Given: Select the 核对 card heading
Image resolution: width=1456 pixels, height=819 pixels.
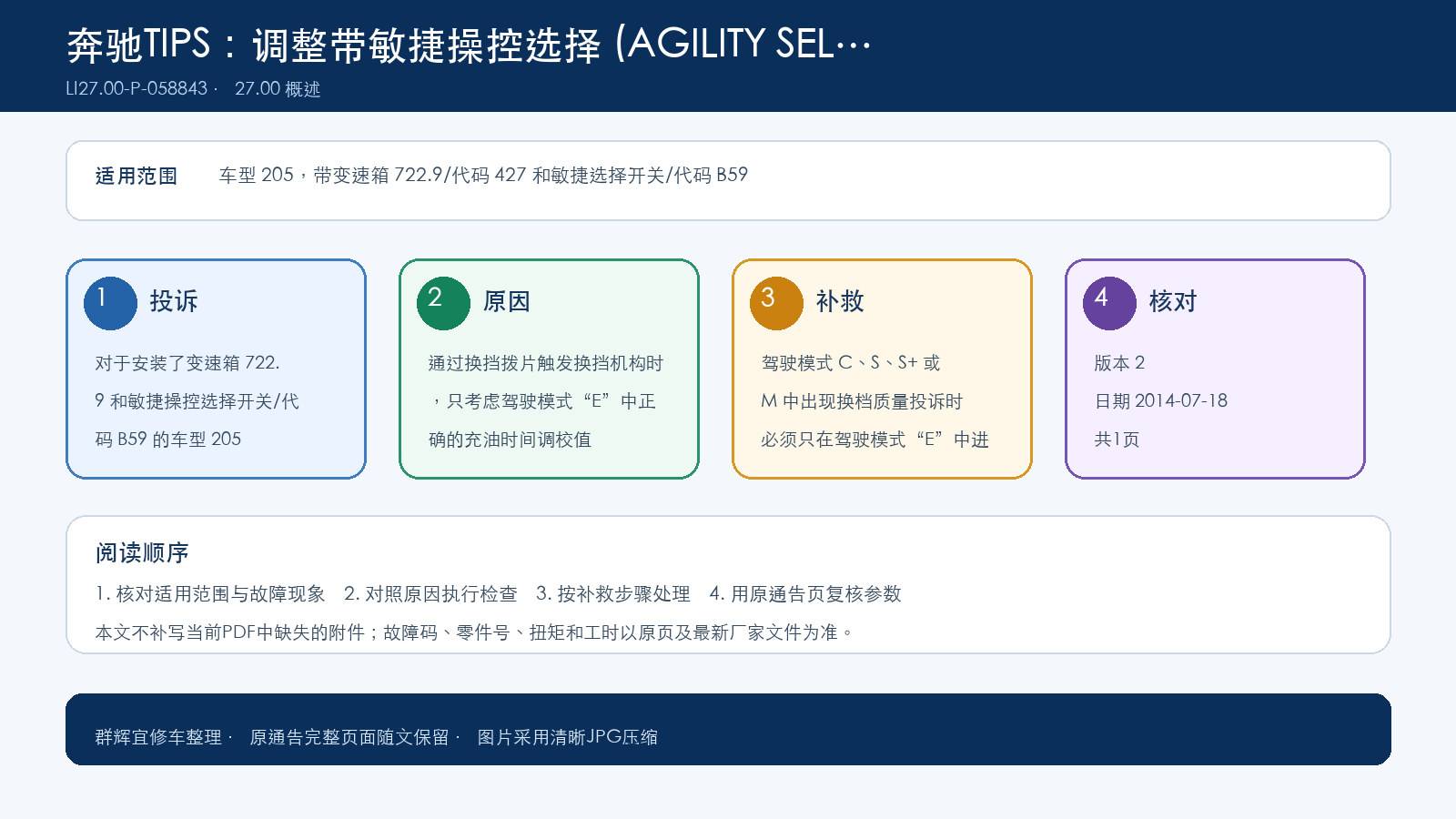Looking at the screenshot, I should (x=1173, y=301).
